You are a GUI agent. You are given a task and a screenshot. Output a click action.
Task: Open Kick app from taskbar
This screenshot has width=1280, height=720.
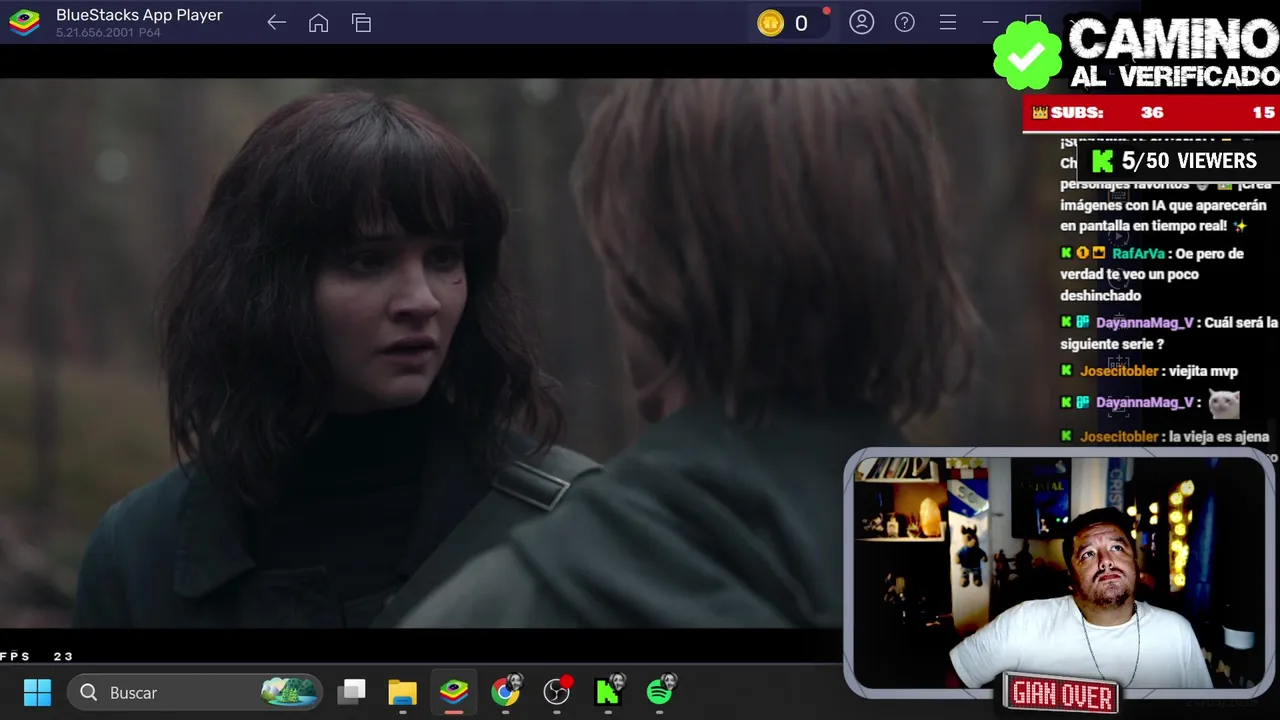609,691
